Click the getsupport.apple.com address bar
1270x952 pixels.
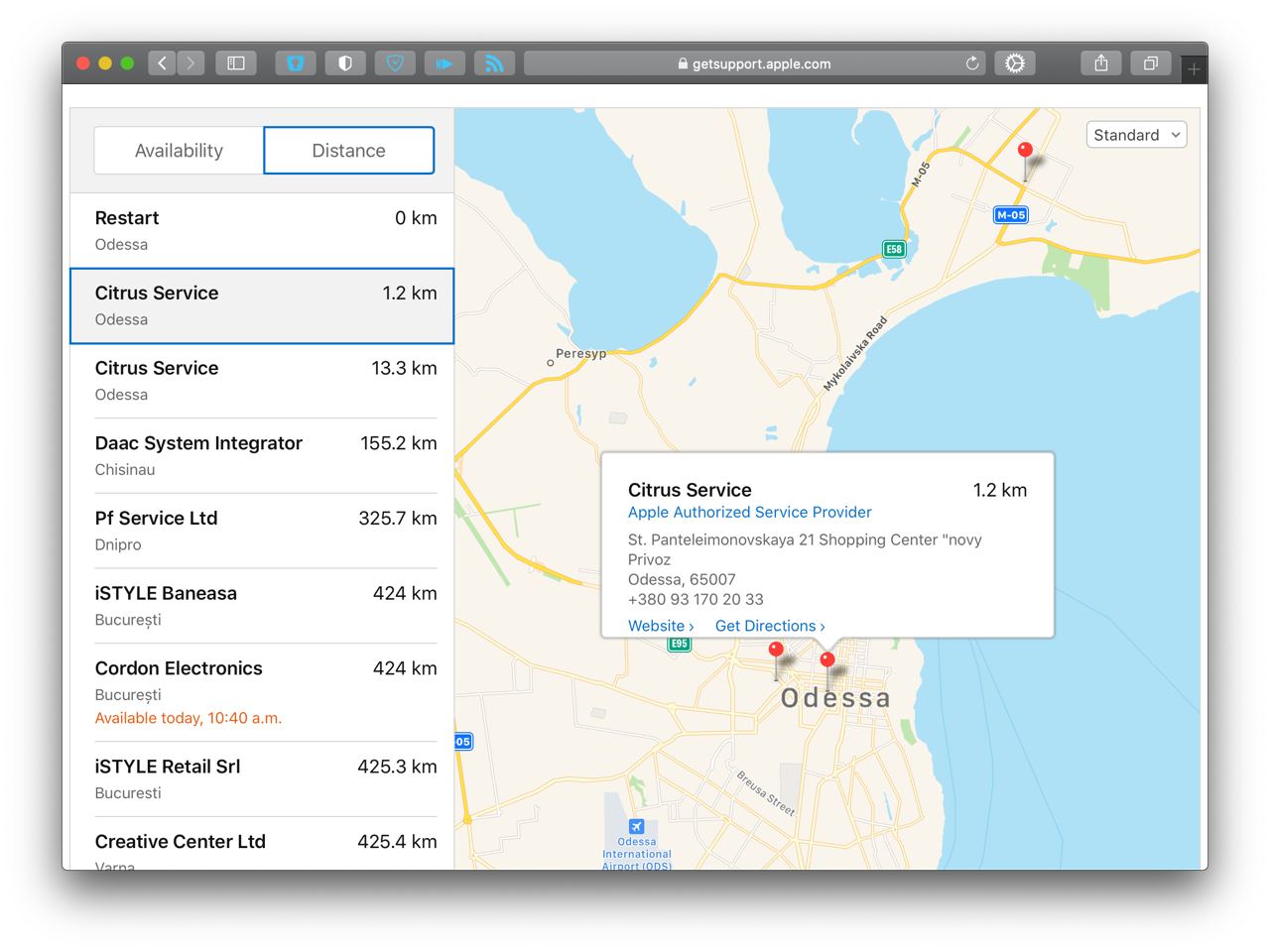pyautogui.click(x=754, y=63)
